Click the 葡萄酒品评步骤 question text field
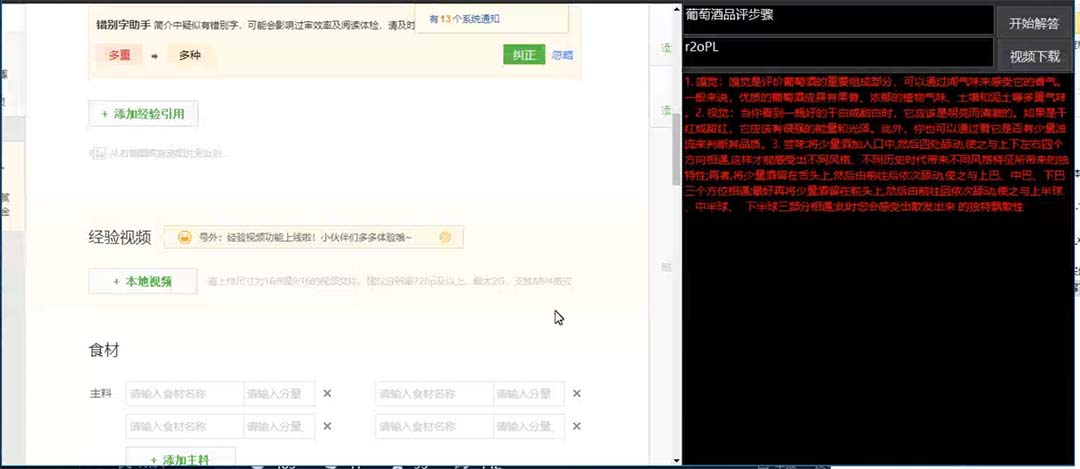This screenshot has height=469, width=1080. click(x=837, y=18)
